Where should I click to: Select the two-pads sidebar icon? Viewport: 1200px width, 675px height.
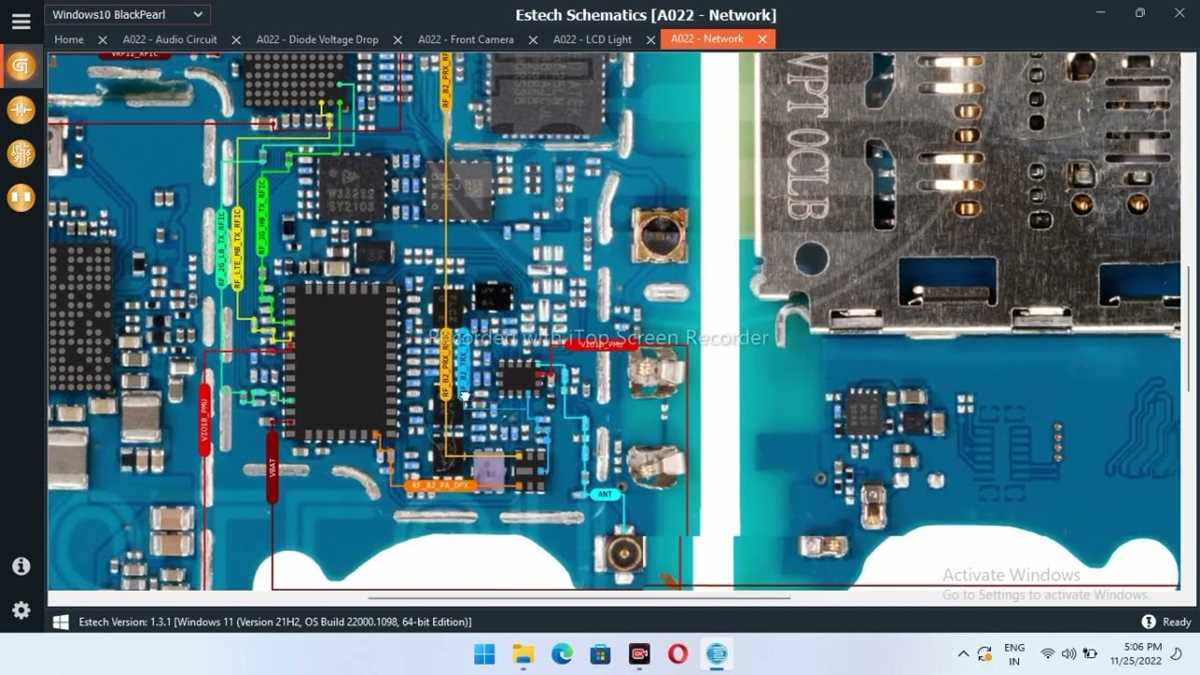coord(21,198)
